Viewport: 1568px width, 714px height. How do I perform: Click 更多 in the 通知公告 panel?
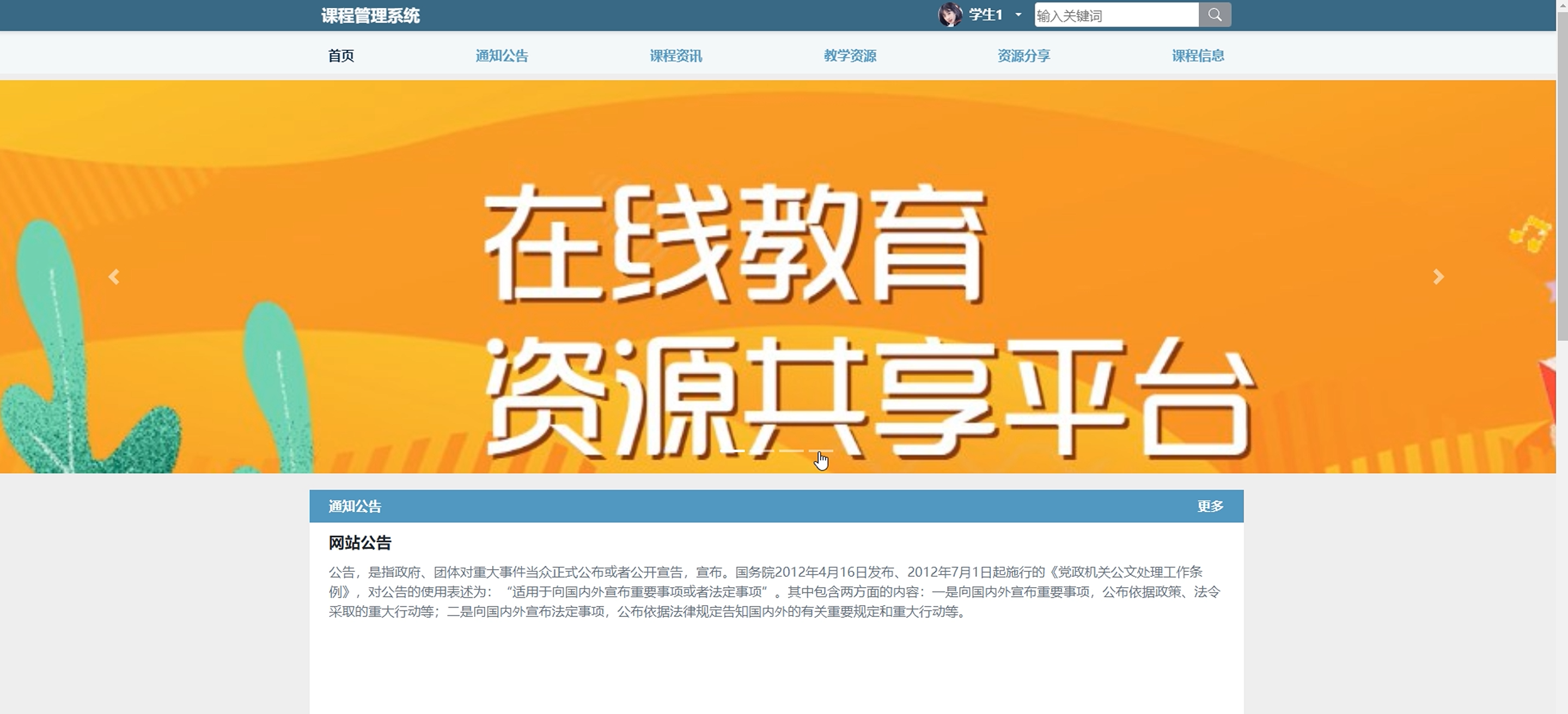pos(1210,506)
